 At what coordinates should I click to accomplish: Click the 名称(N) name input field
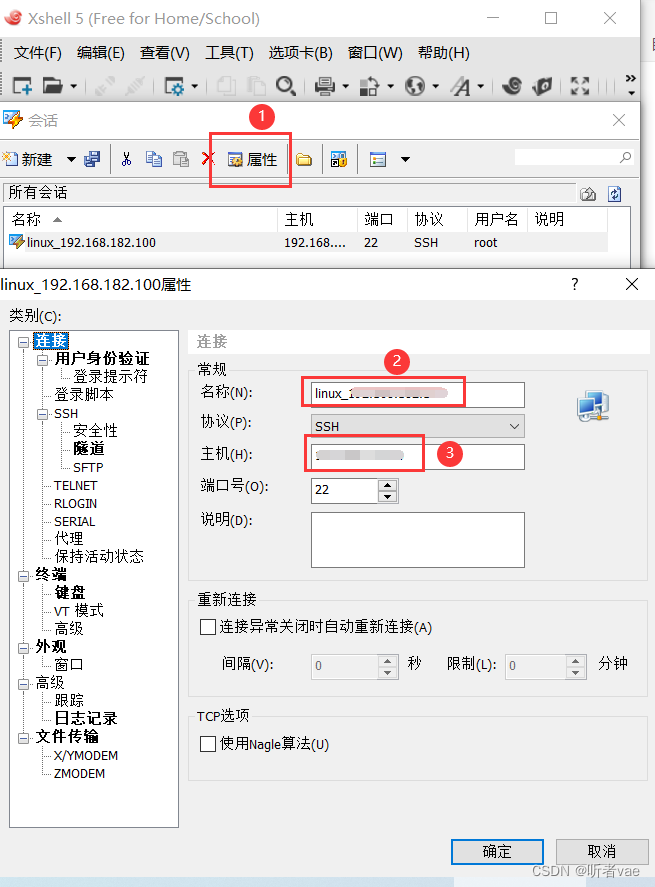click(417, 394)
